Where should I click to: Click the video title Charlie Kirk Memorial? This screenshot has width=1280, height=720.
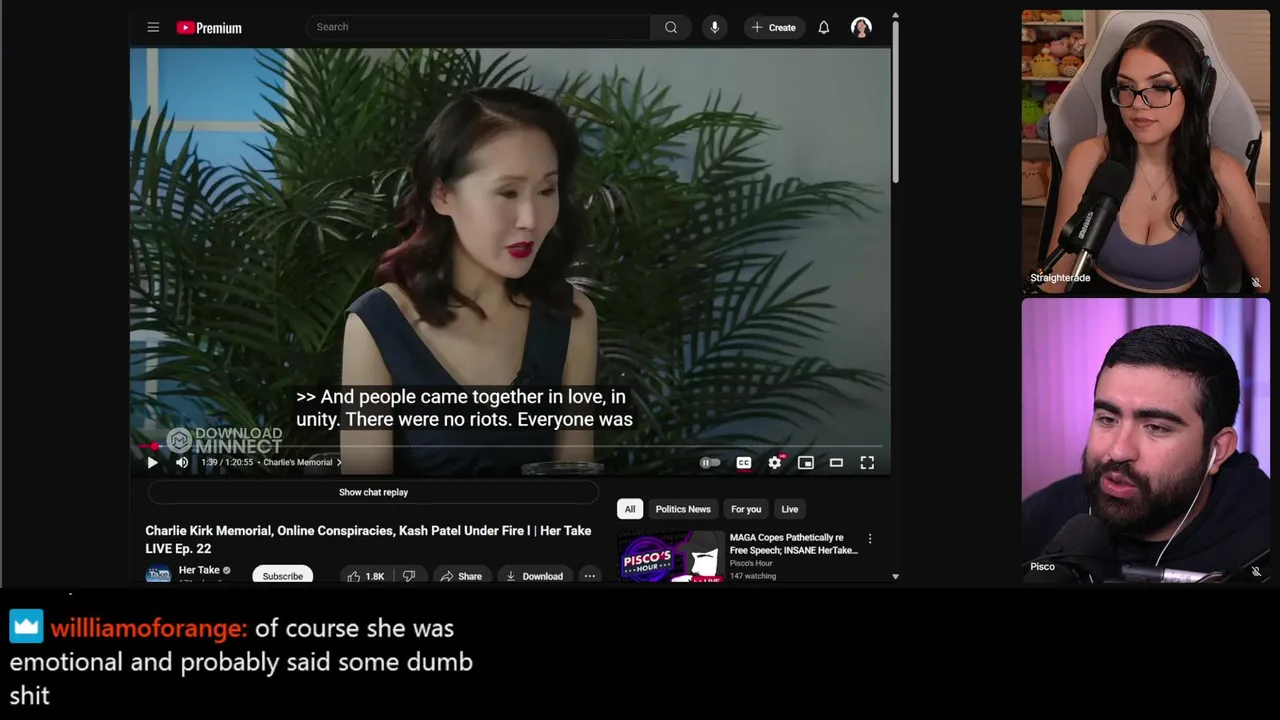[x=368, y=539]
